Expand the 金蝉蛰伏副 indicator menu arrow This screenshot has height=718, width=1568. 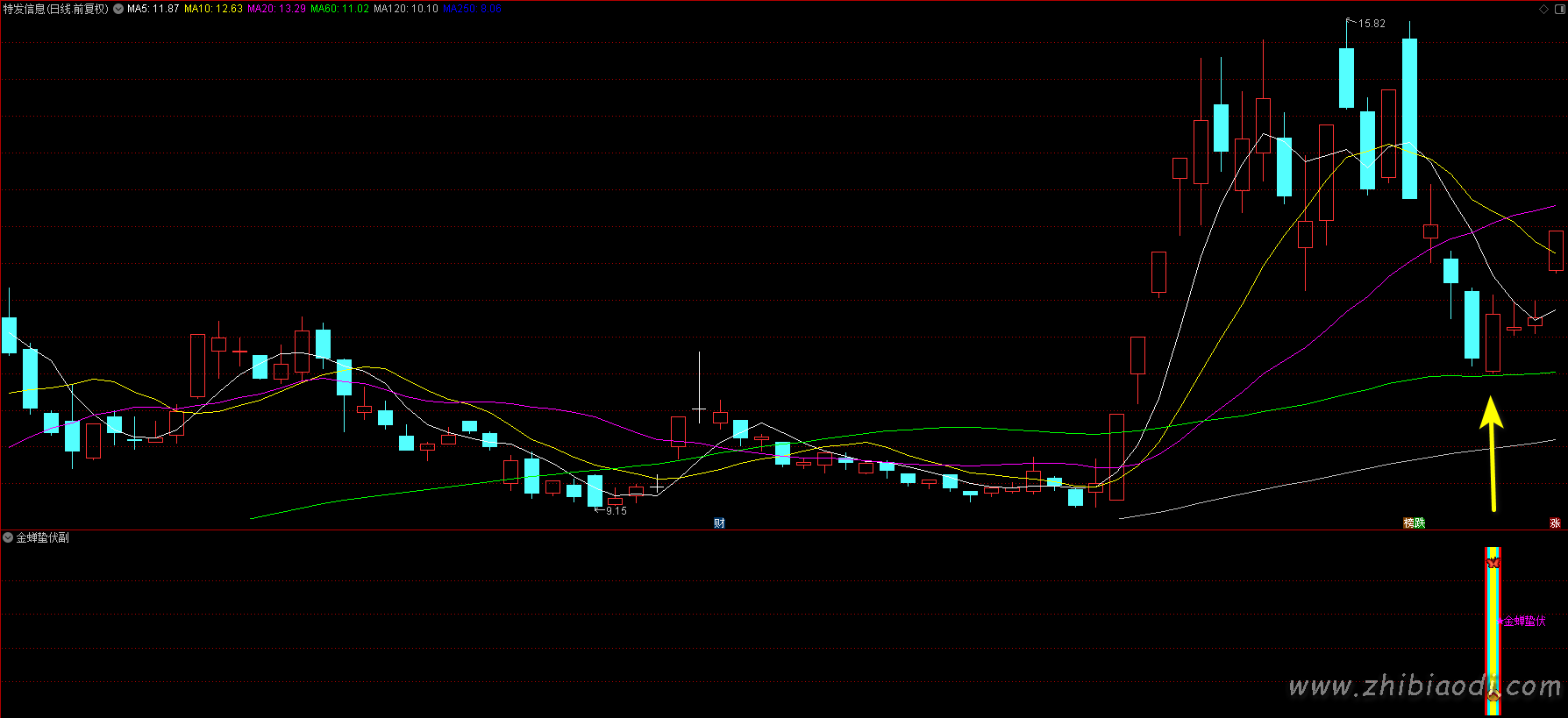coord(8,537)
